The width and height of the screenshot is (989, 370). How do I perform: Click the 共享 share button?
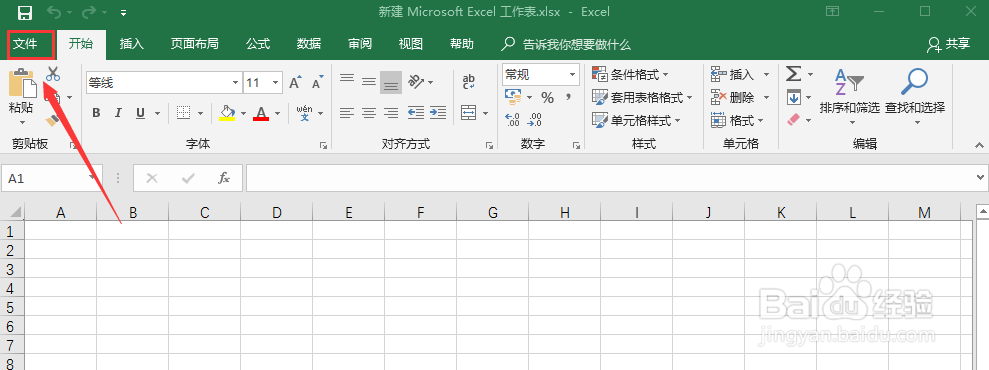click(948, 43)
